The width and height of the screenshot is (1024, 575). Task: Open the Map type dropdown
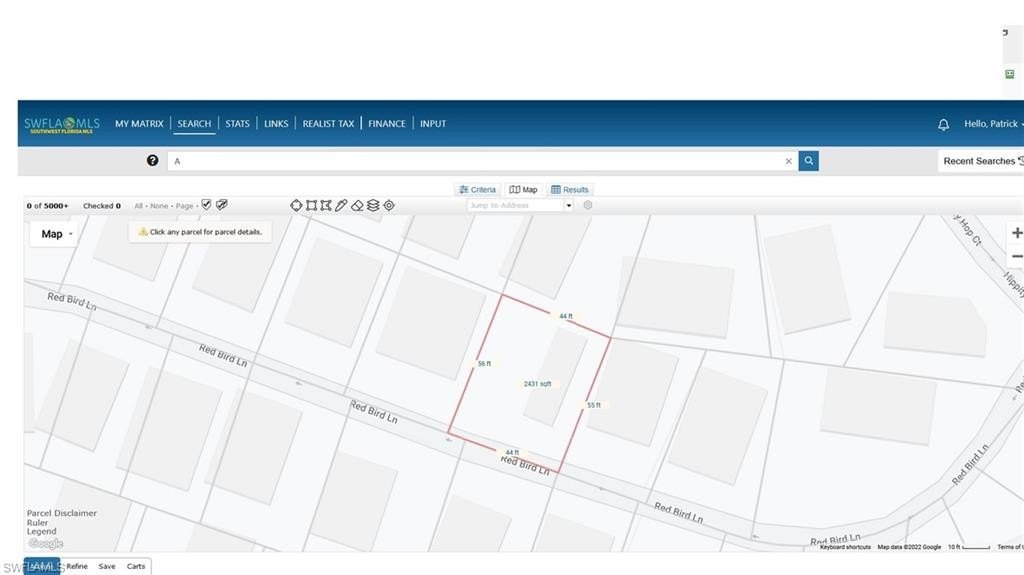56,234
